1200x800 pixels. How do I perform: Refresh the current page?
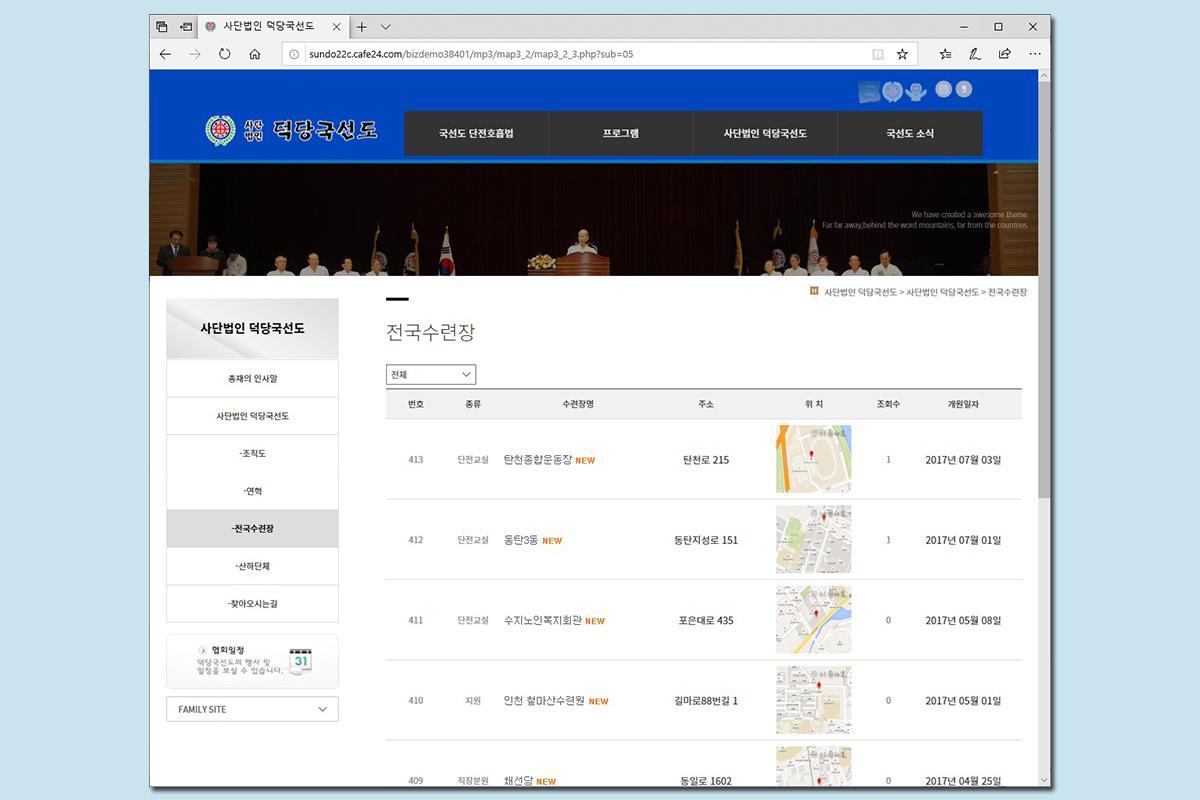pyautogui.click(x=225, y=54)
